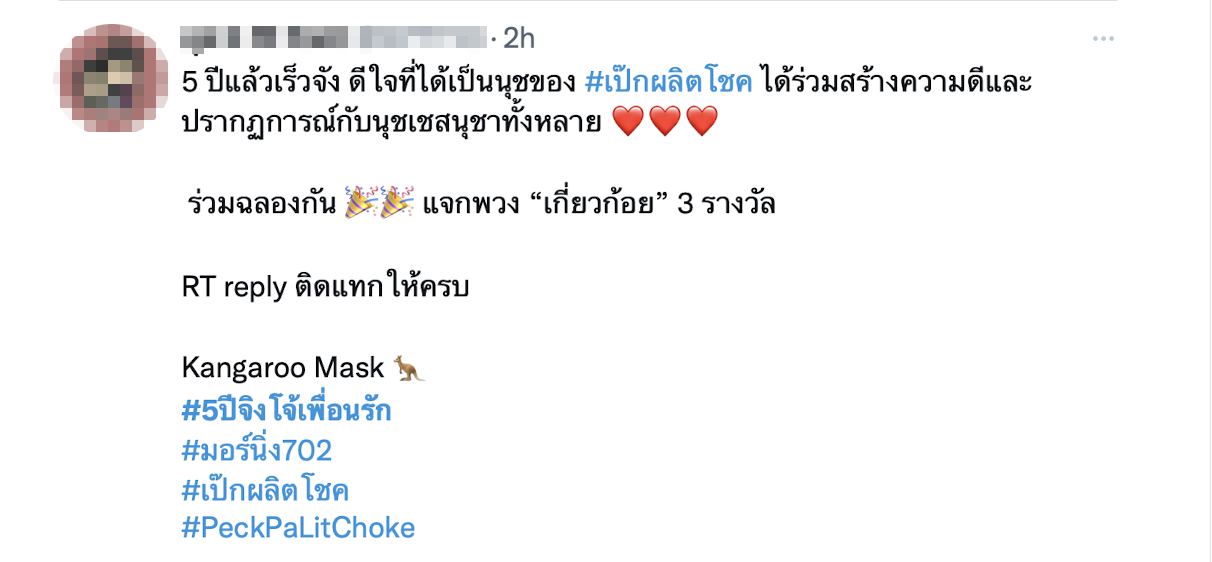Open #เป๊กผลิตโชค hashtag in the first sentence

(668, 82)
